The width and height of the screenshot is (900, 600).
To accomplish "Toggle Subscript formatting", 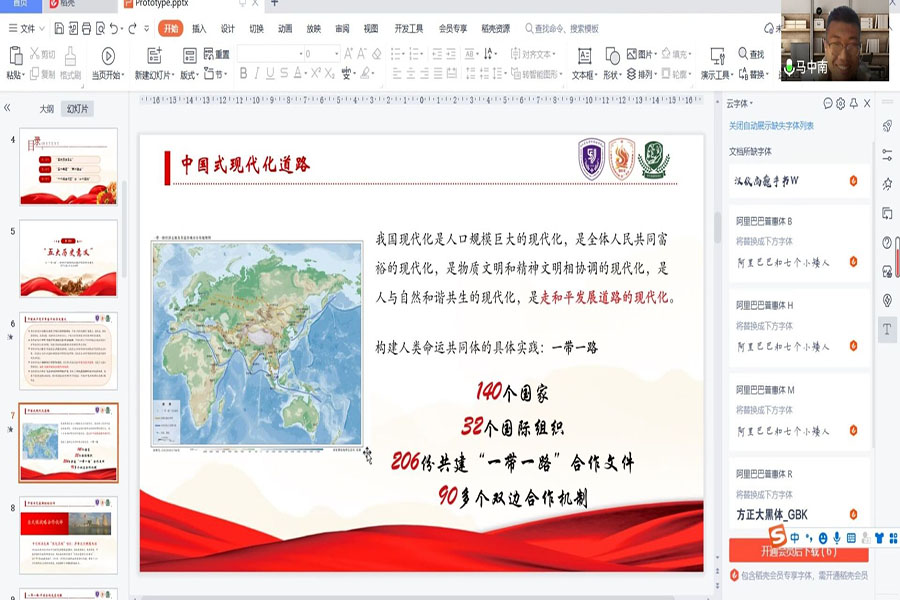I will (x=329, y=73).
